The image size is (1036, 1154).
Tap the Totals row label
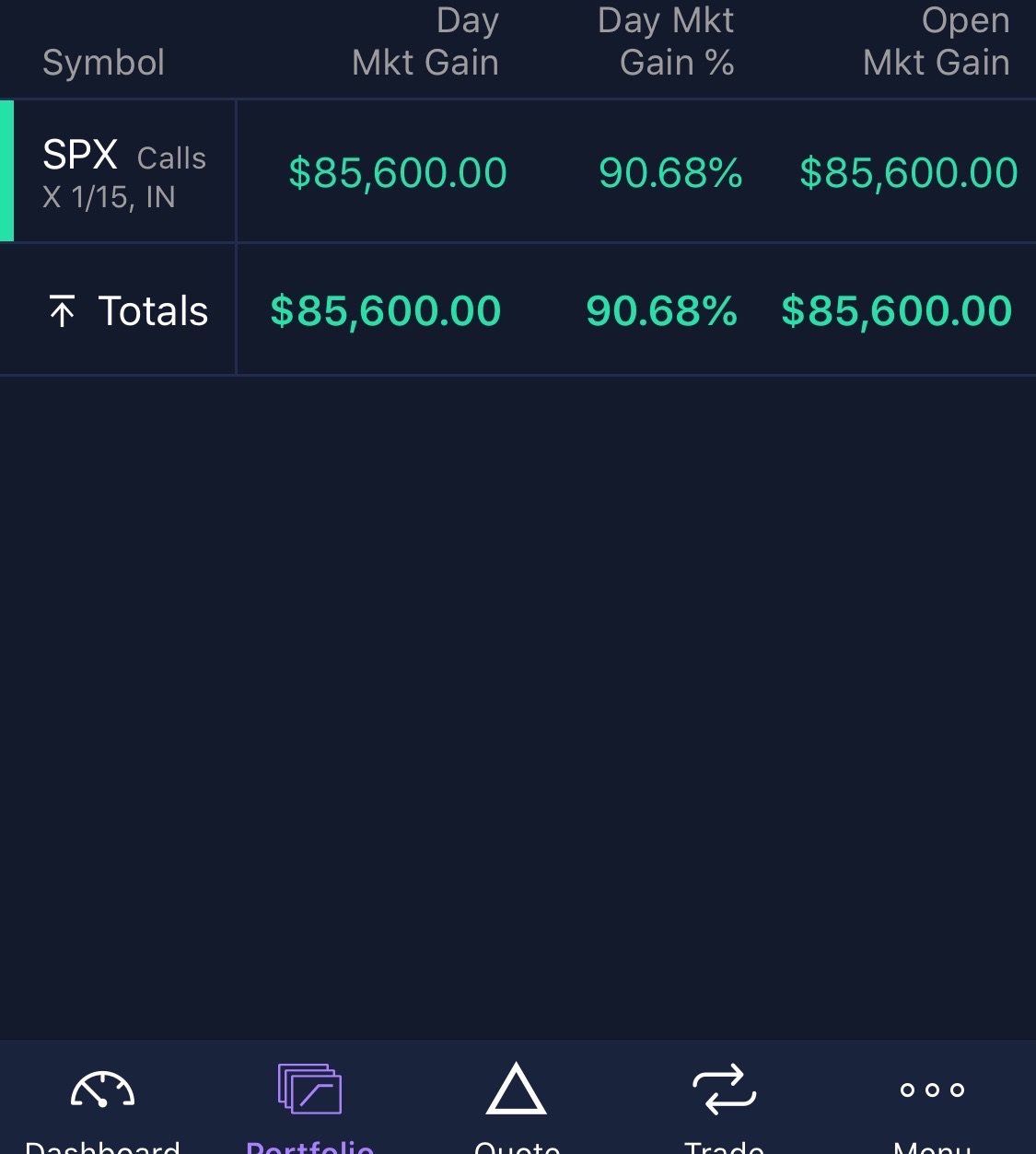[x=153, y=311]
